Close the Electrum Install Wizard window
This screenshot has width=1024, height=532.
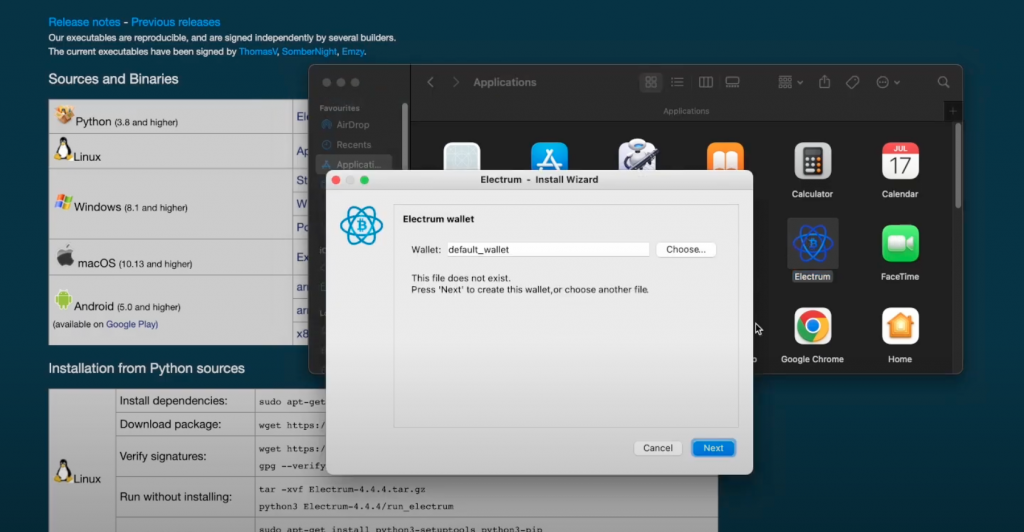click(336, 180)
